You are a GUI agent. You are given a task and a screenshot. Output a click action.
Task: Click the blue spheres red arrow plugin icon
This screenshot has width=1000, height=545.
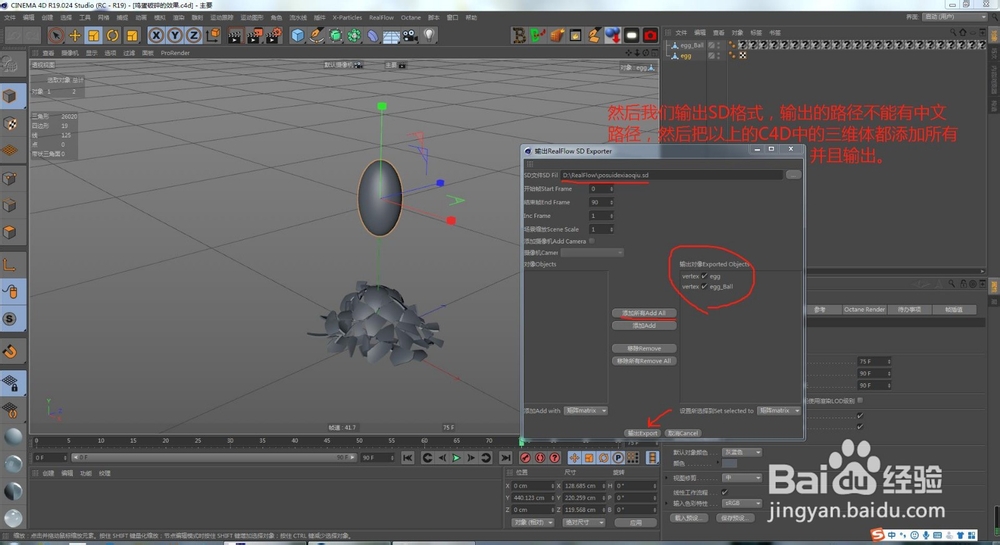(x=613, y=36)
